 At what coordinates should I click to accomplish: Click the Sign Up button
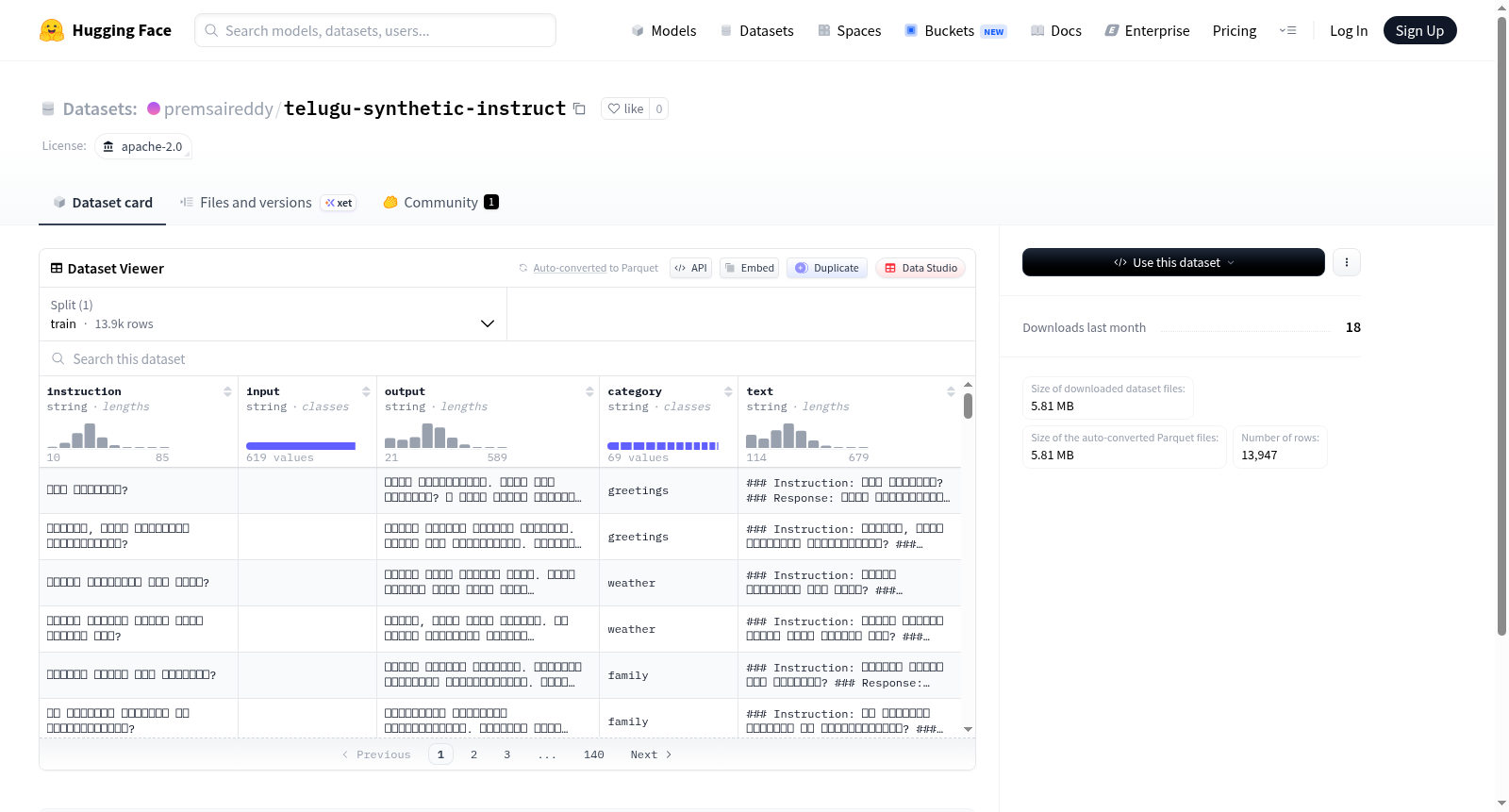pyautogui.click(x=1419, y=31)
